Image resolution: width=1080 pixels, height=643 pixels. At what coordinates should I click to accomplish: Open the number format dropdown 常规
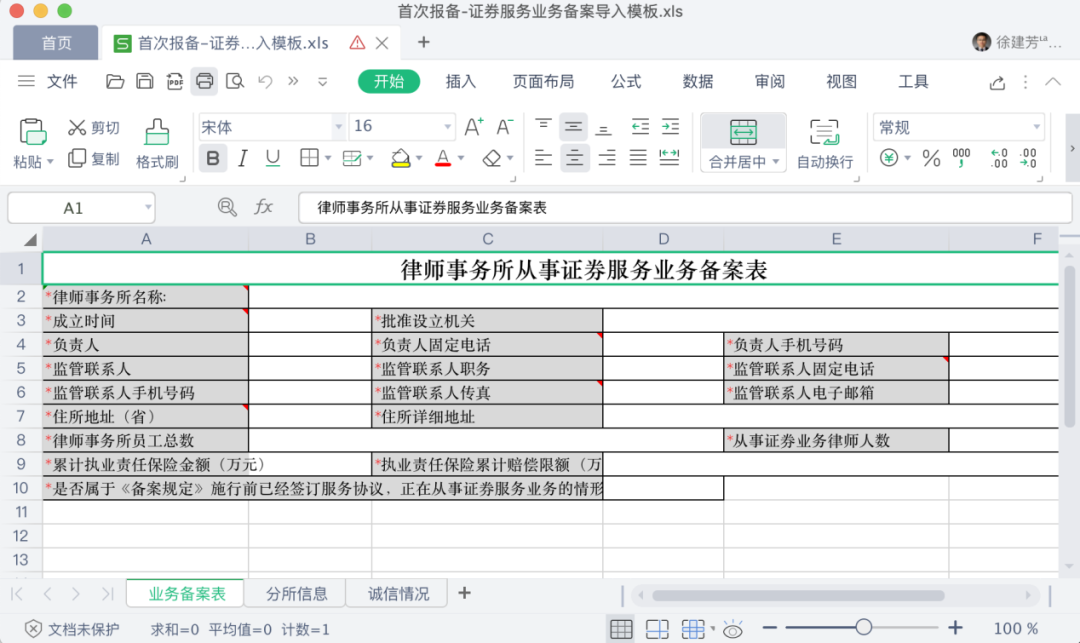(x=959, y=127)
